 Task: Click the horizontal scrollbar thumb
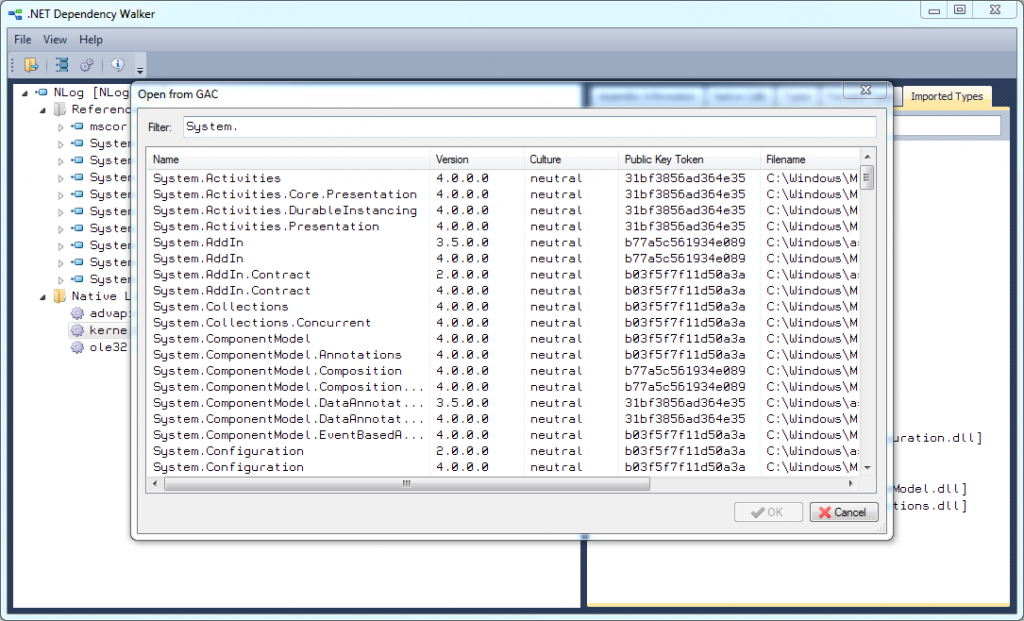(x=407, y=484)
